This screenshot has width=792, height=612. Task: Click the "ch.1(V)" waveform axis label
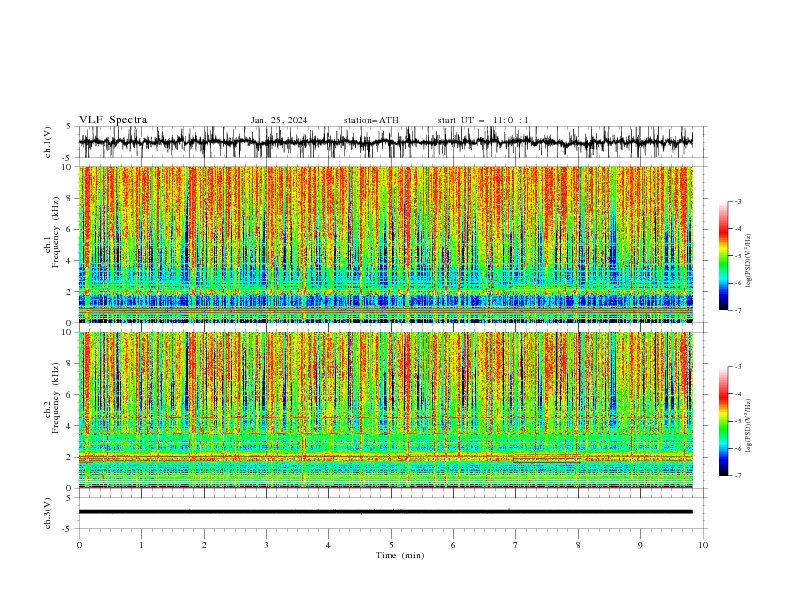[48, 142]
